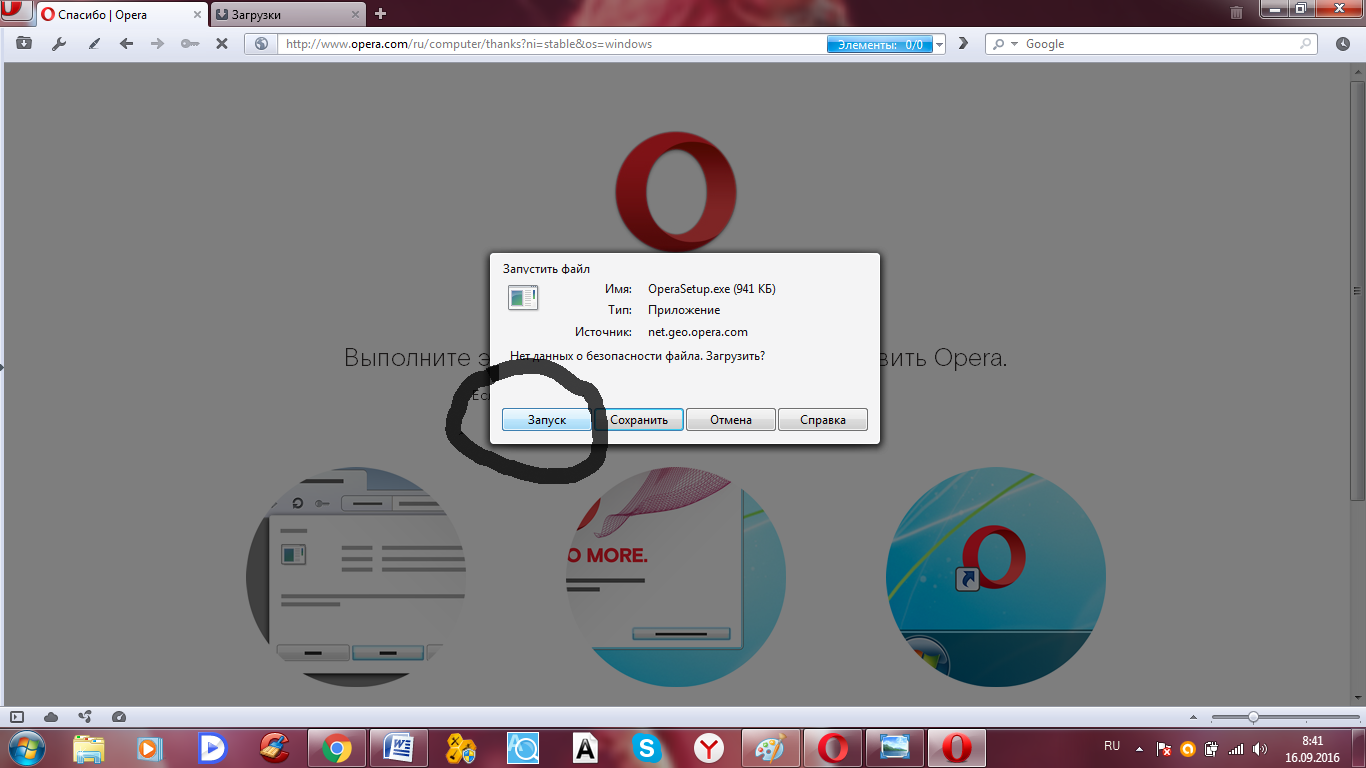This screenshot has height=768, width=1366.
Task: Click OperaSetup.exe (941 КБ) file name
Action: tap(712, 289)
